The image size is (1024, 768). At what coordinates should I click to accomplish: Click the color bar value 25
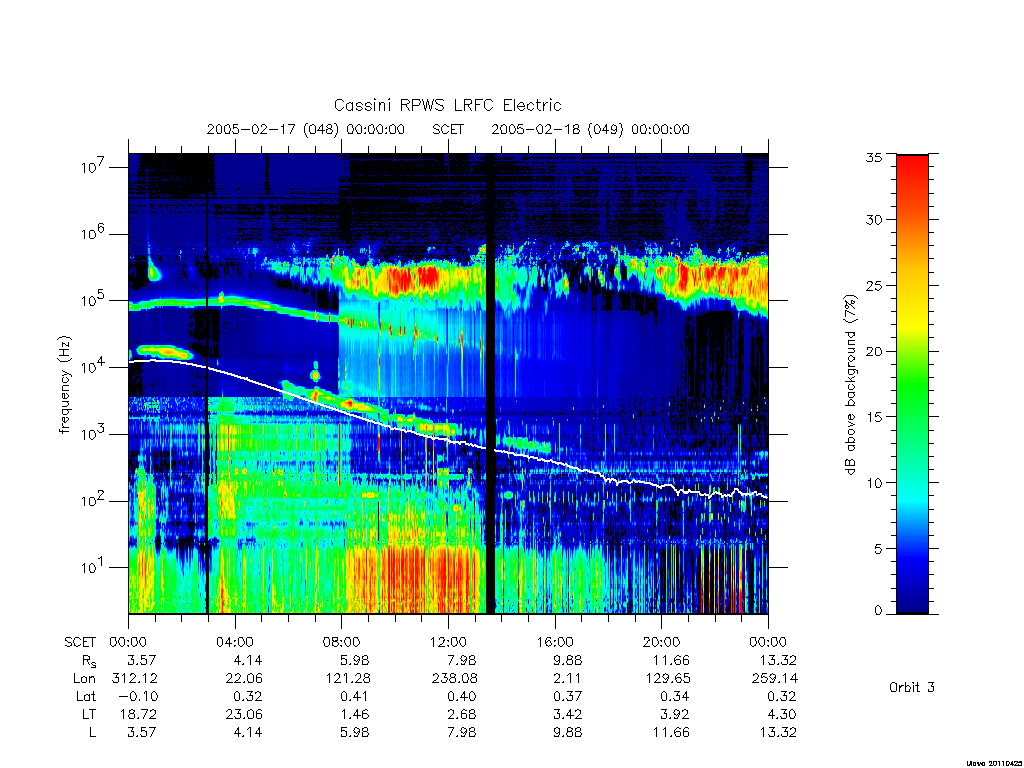[874, 285]
